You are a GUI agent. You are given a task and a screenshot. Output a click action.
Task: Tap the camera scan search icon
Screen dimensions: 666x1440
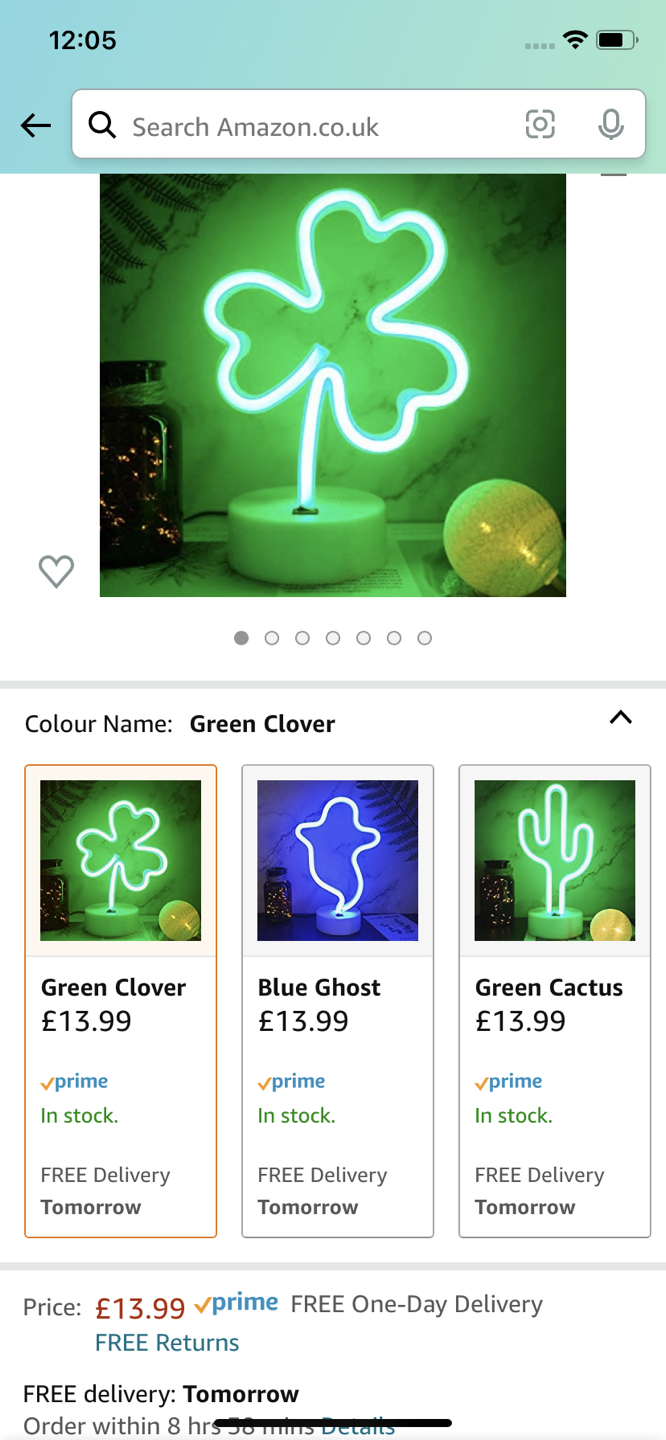[540, 124]
